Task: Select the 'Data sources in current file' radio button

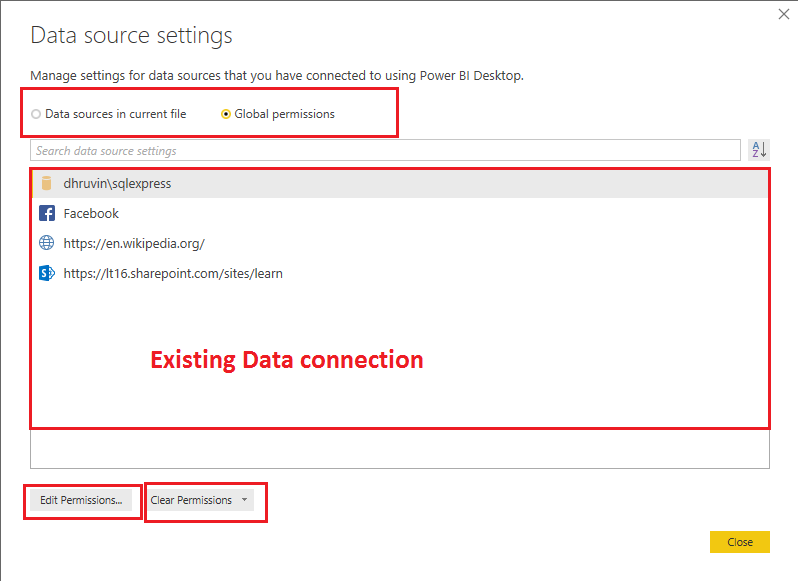Action: [x=37, y=114]
